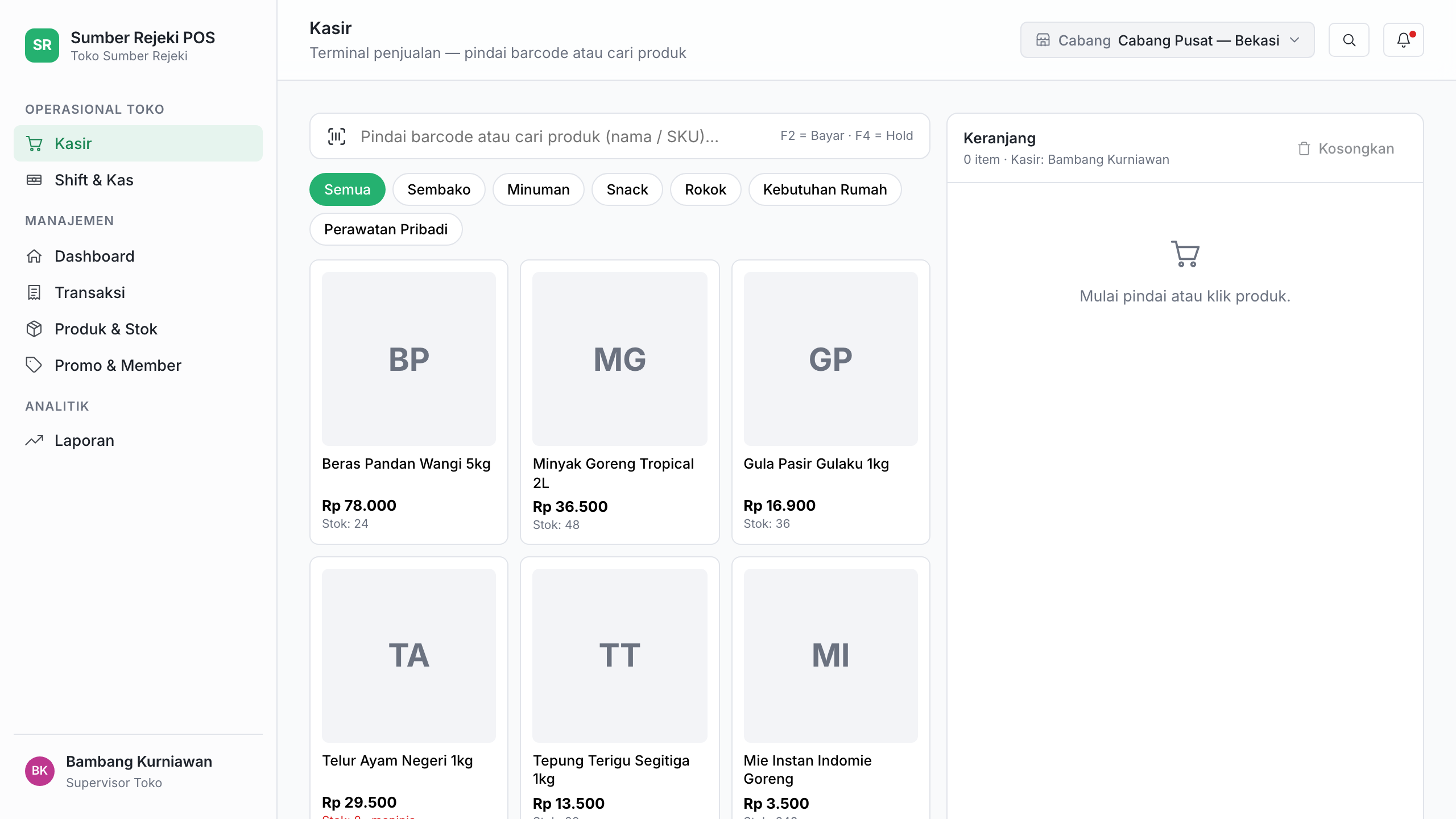Click the price Rp 36.500
Screen dimensions: 1456x819
(x=570, y=507)
